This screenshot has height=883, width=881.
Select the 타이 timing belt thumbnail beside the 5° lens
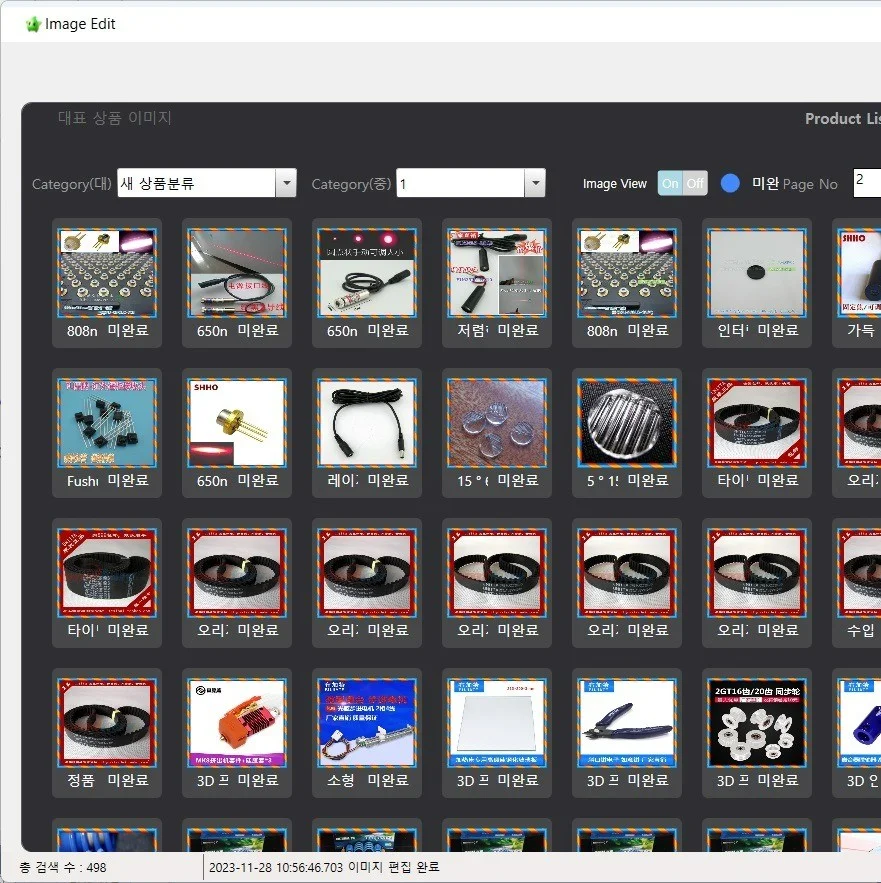(757, 423)
